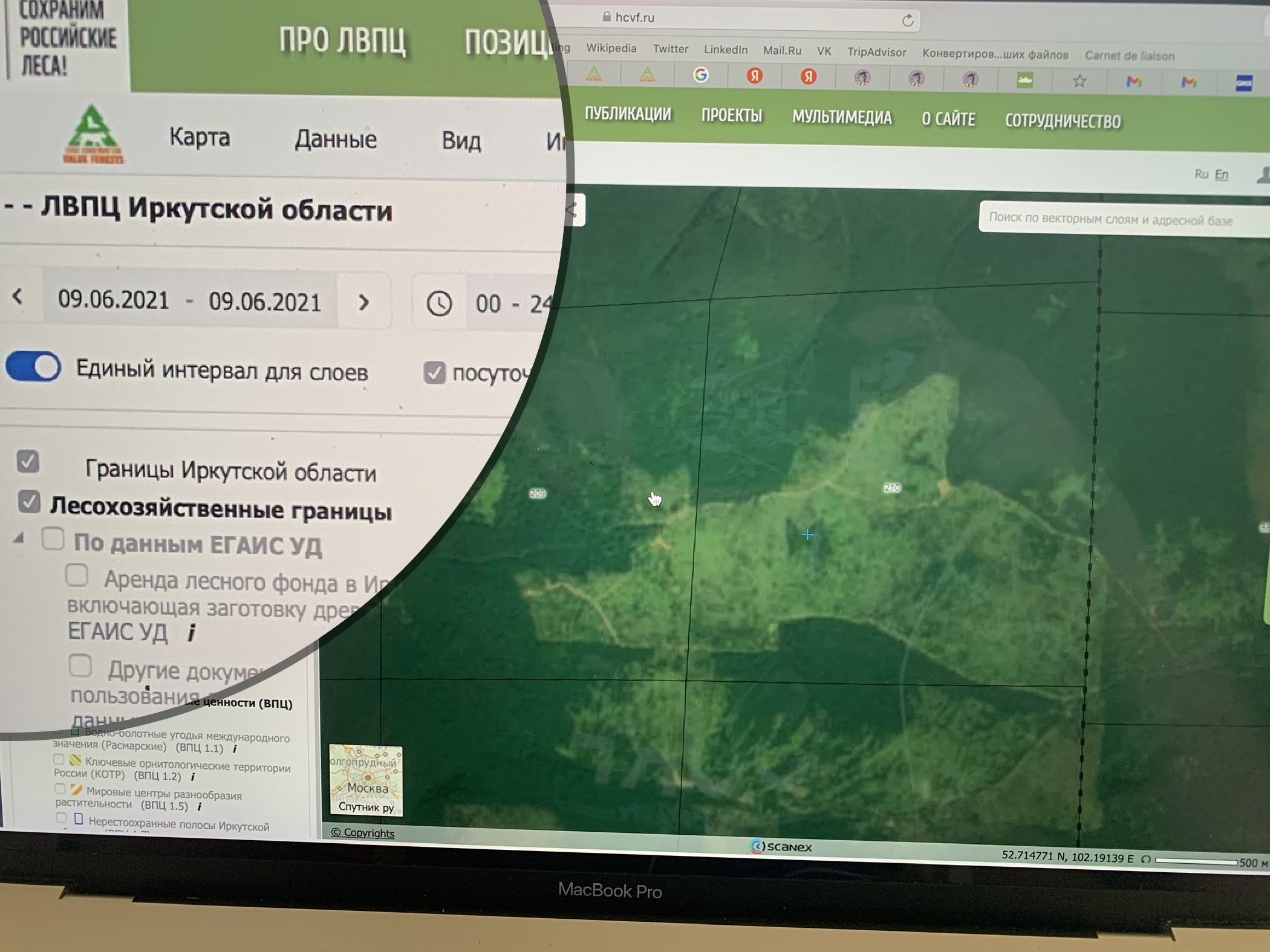This screenshot has height=952, width=1270.
Task: Click the clock icon beside the 00 - 24 field
Action: click(x=439, y=303)
